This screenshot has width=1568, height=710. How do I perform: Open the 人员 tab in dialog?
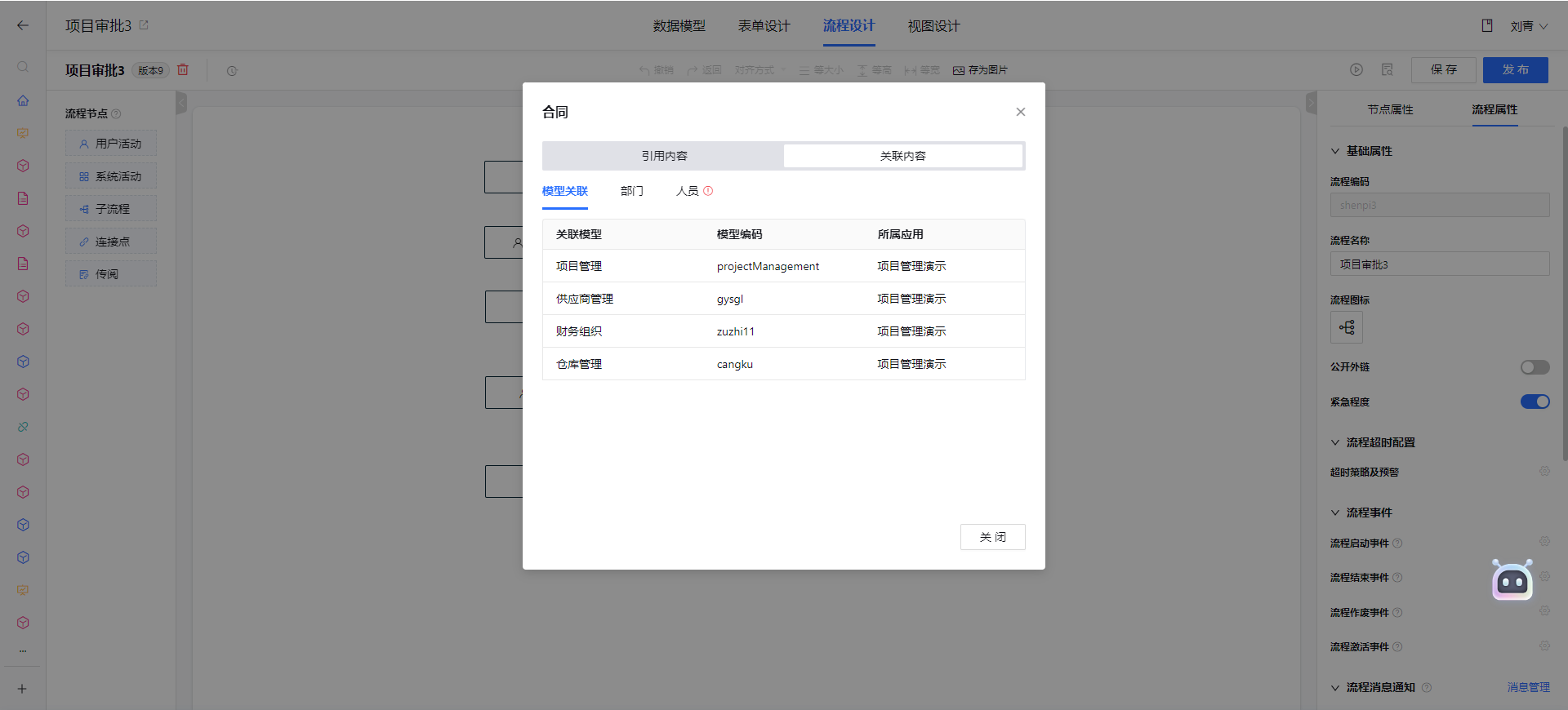(x=688, y=191)
